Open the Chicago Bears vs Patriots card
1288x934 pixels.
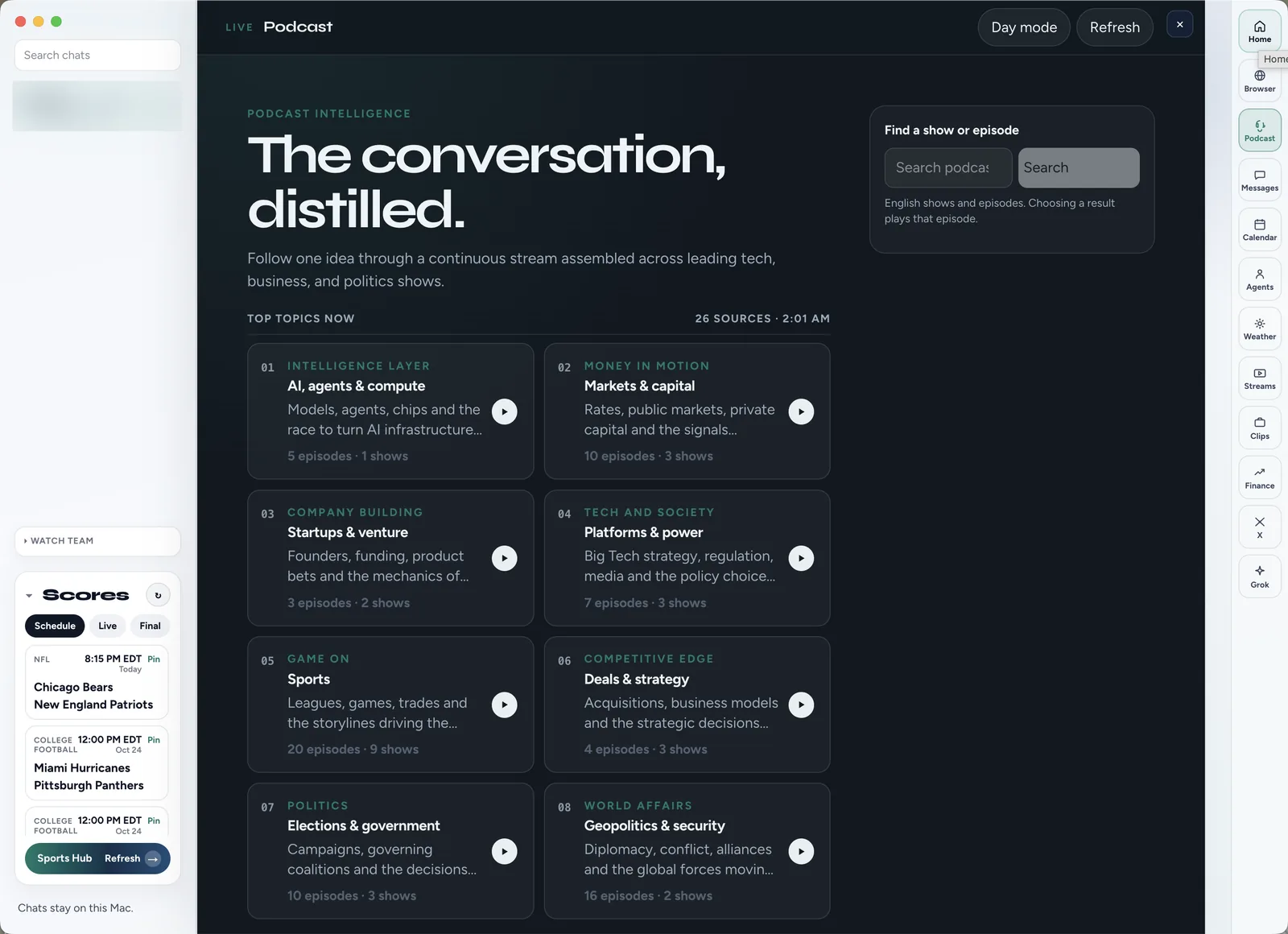(97, 682)
